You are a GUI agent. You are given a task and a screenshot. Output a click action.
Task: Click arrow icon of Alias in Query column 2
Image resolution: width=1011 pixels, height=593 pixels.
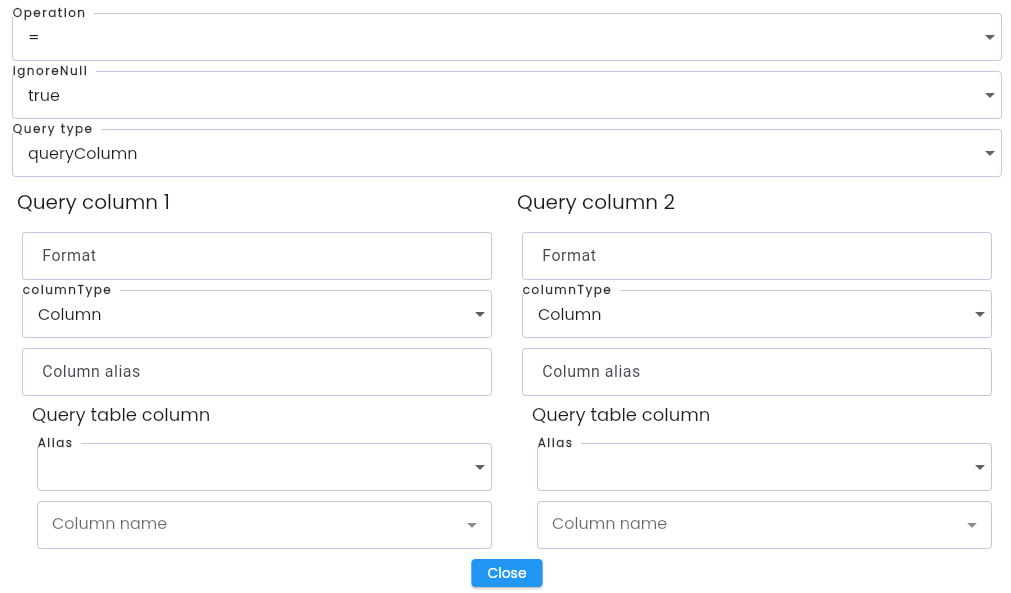(x=979, y=467)
